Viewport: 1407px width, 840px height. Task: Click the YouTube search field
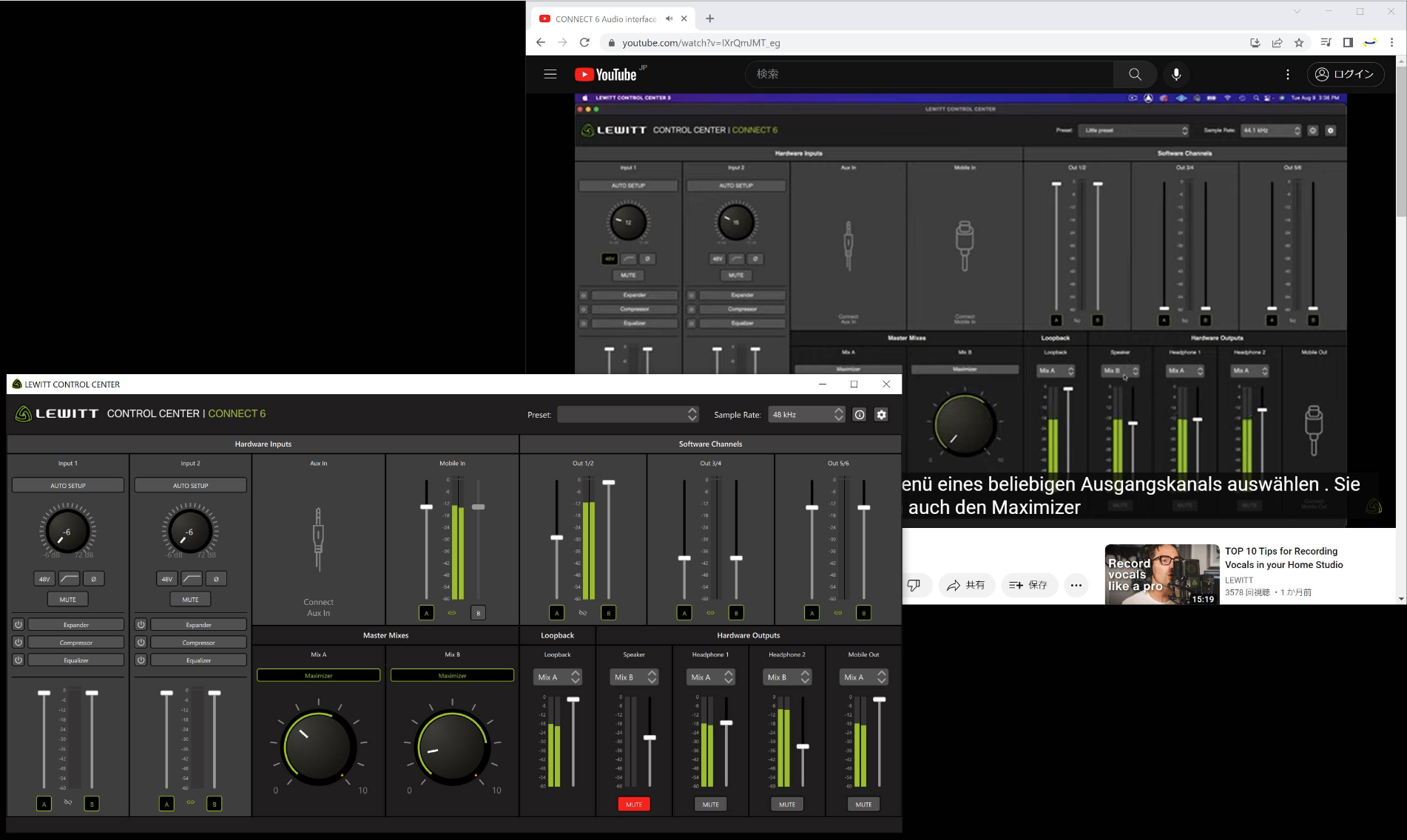929,74
